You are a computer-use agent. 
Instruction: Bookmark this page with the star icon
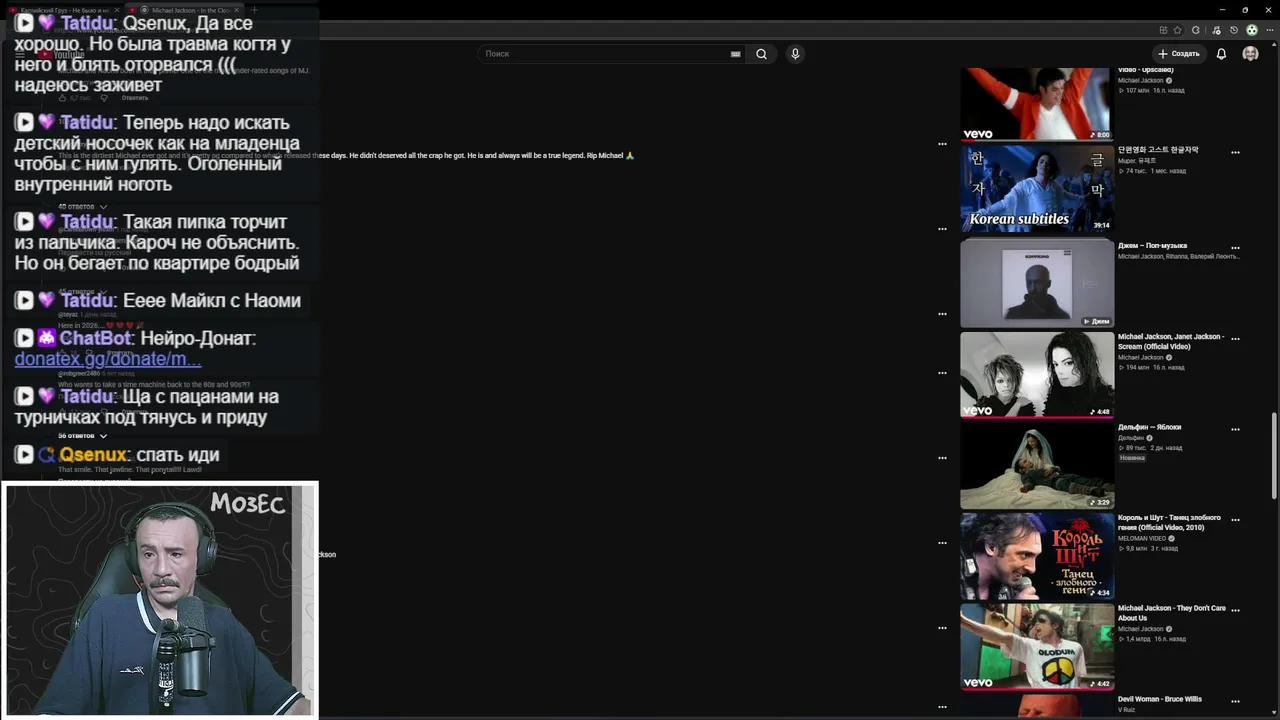click(1177, 30)
